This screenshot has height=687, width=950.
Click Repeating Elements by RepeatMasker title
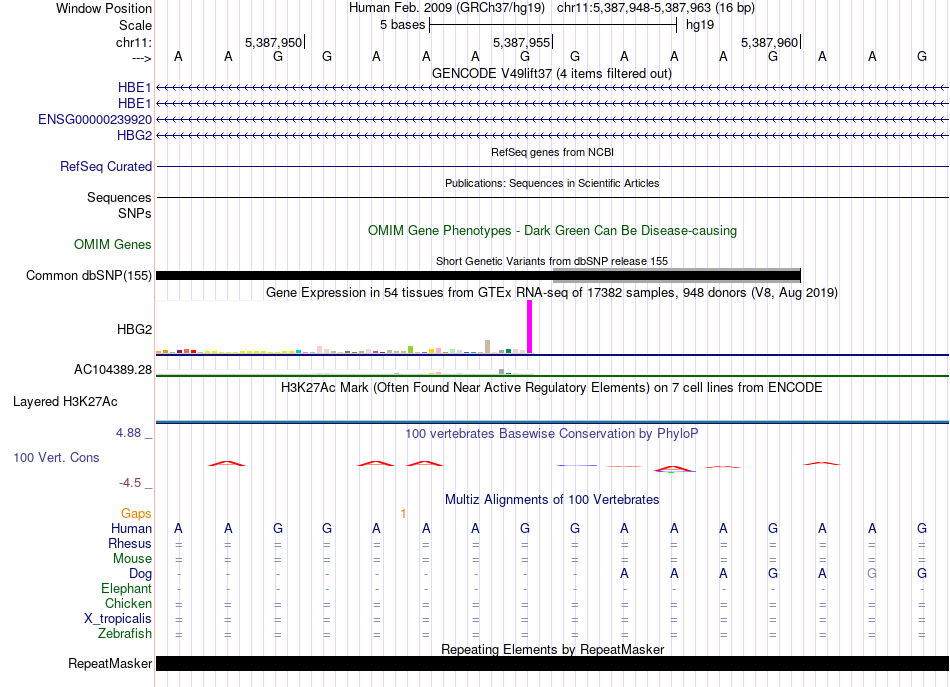pyautogui.click(x=552, y=649)
